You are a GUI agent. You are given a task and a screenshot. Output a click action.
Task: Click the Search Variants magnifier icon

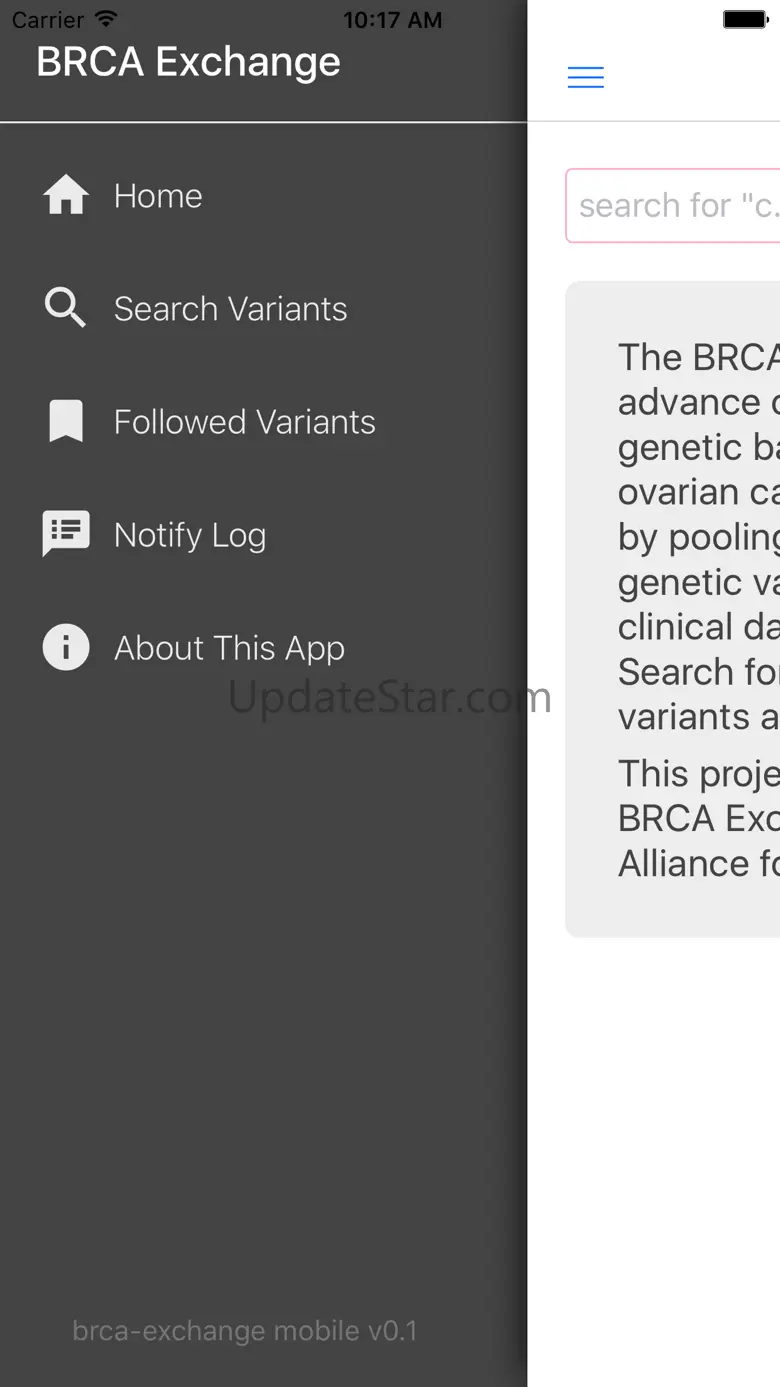tap(66, 308)
